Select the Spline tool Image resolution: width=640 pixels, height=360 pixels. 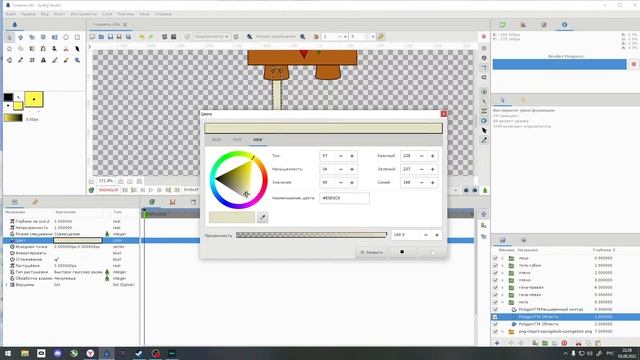(x=43, y=49)
